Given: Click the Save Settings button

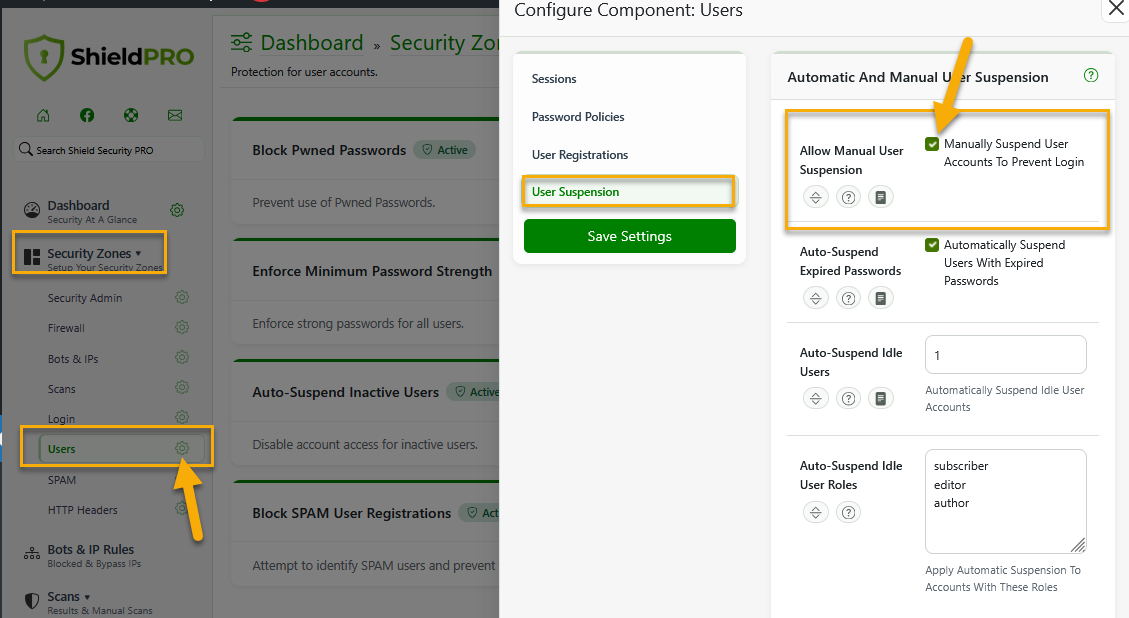Looking at the screenshot, I should pyautogui.click(x=629, y=237).
